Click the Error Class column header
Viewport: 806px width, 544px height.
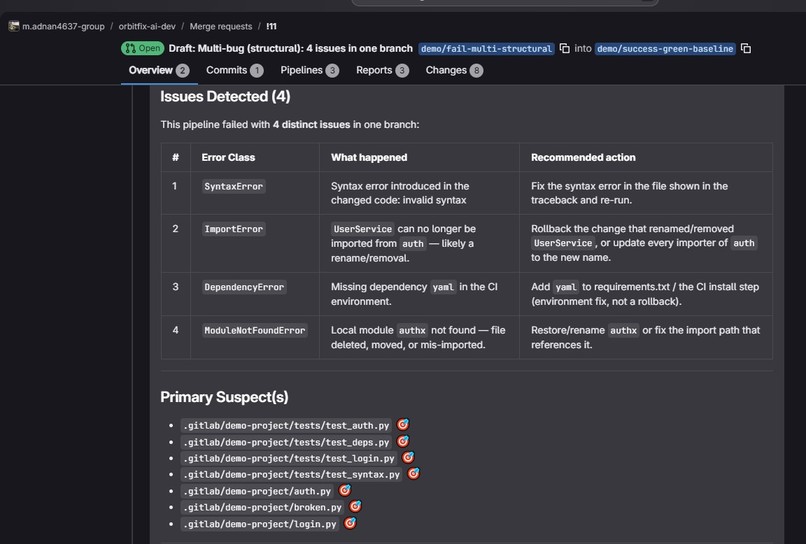[x=228, y=157]
